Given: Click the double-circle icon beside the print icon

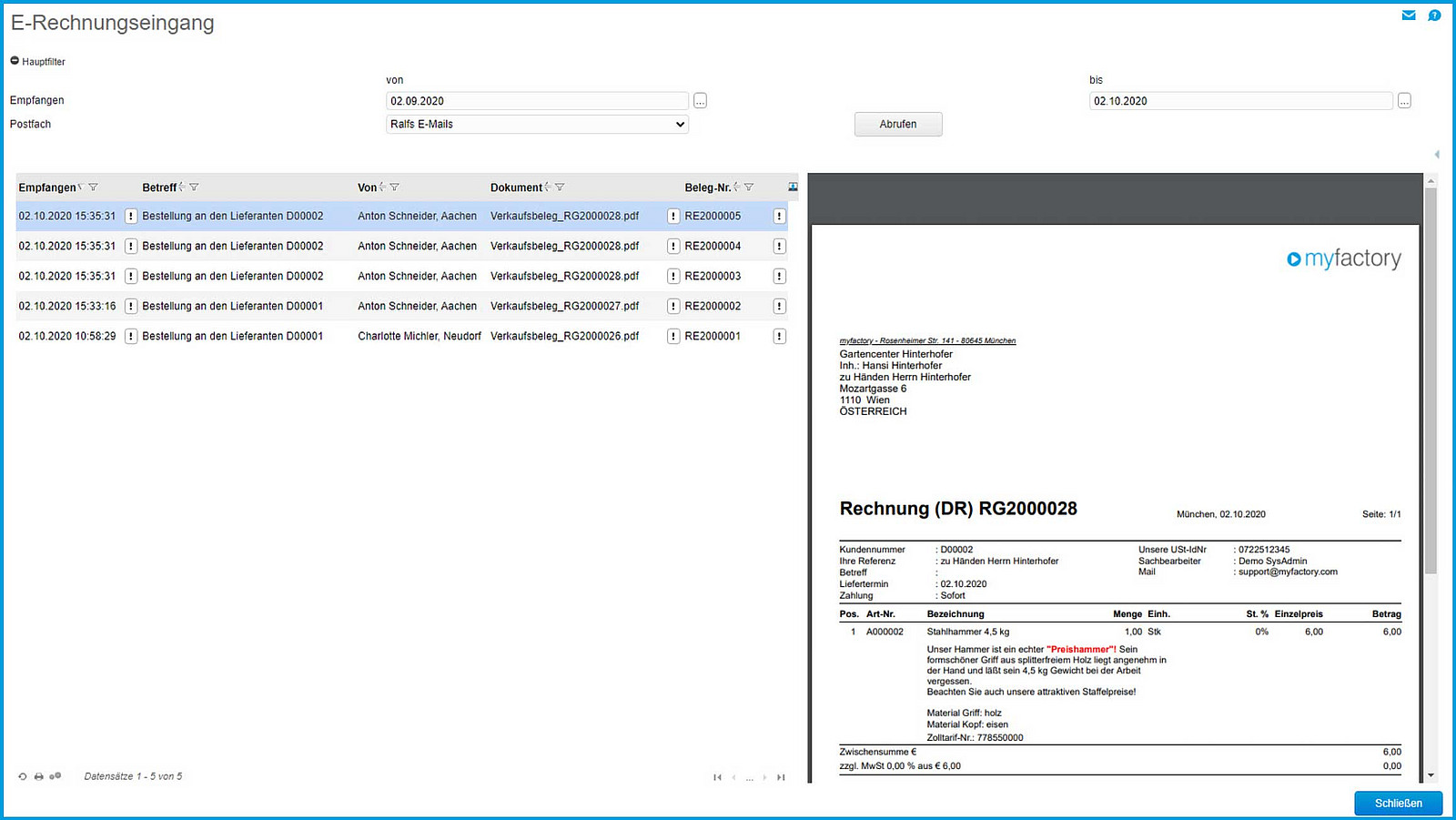Looking at the screenshot, I should 56,776.
